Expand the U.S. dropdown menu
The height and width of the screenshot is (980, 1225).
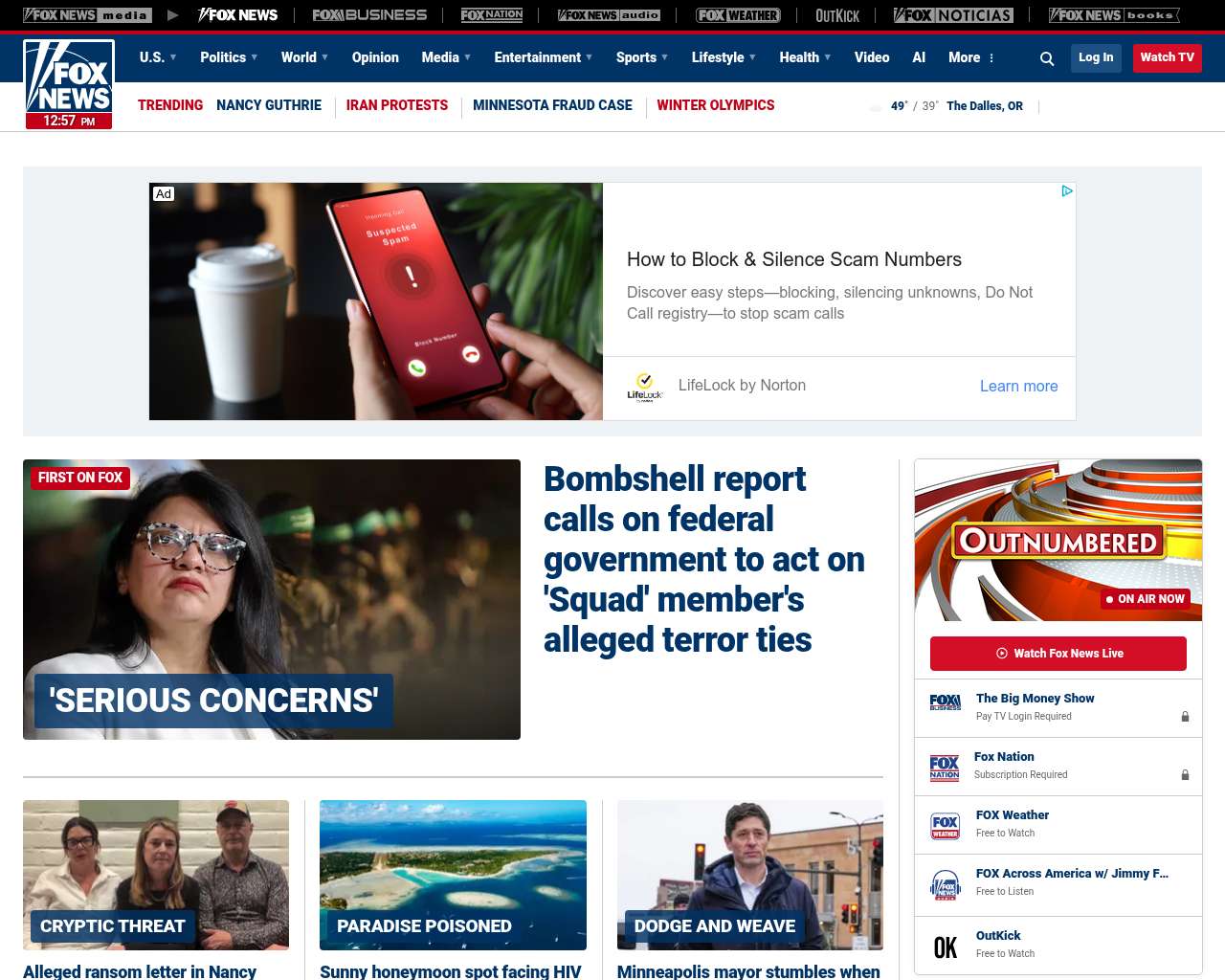[158, 57]
